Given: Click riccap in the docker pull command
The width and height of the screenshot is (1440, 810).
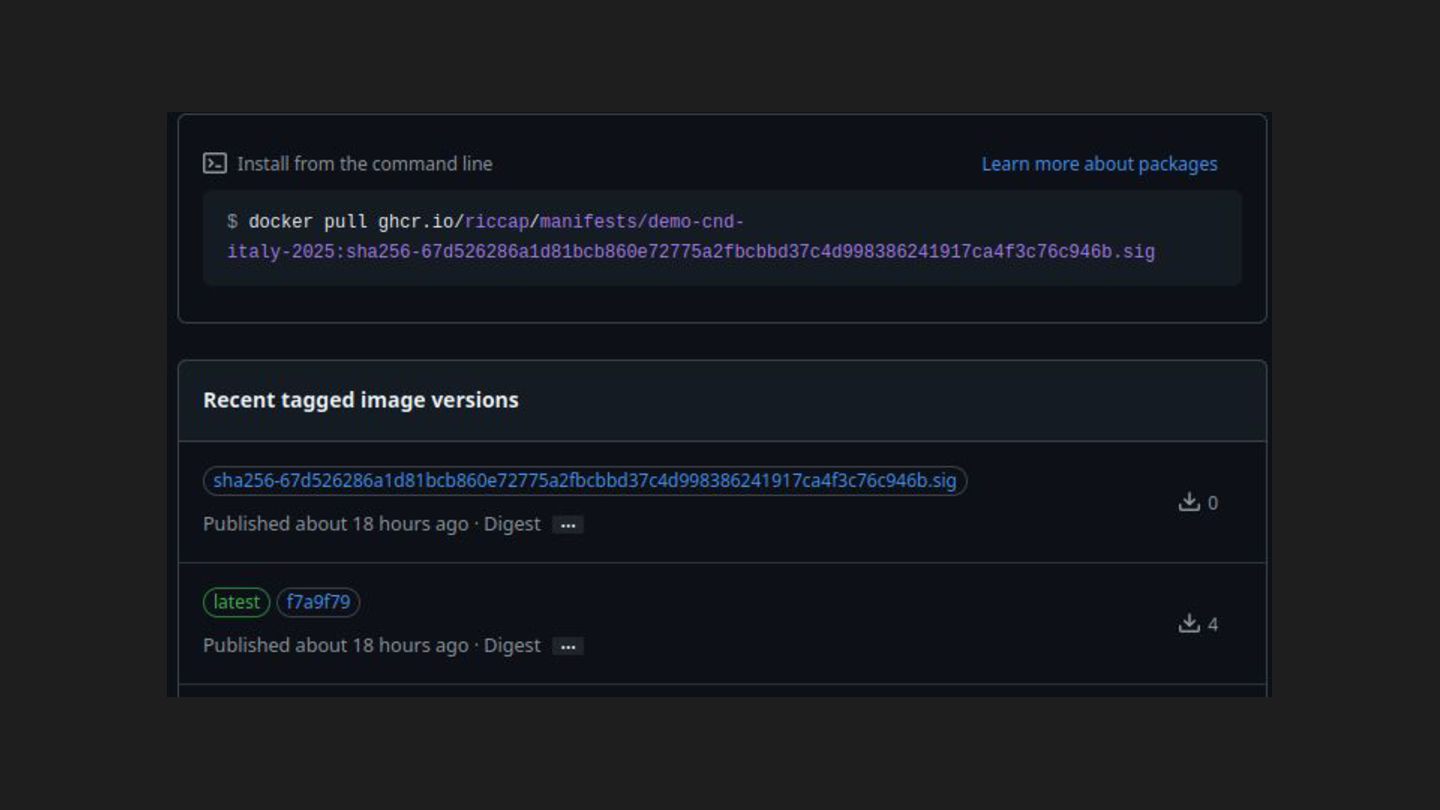Looking at the screenshot, I should pos(497,222).
